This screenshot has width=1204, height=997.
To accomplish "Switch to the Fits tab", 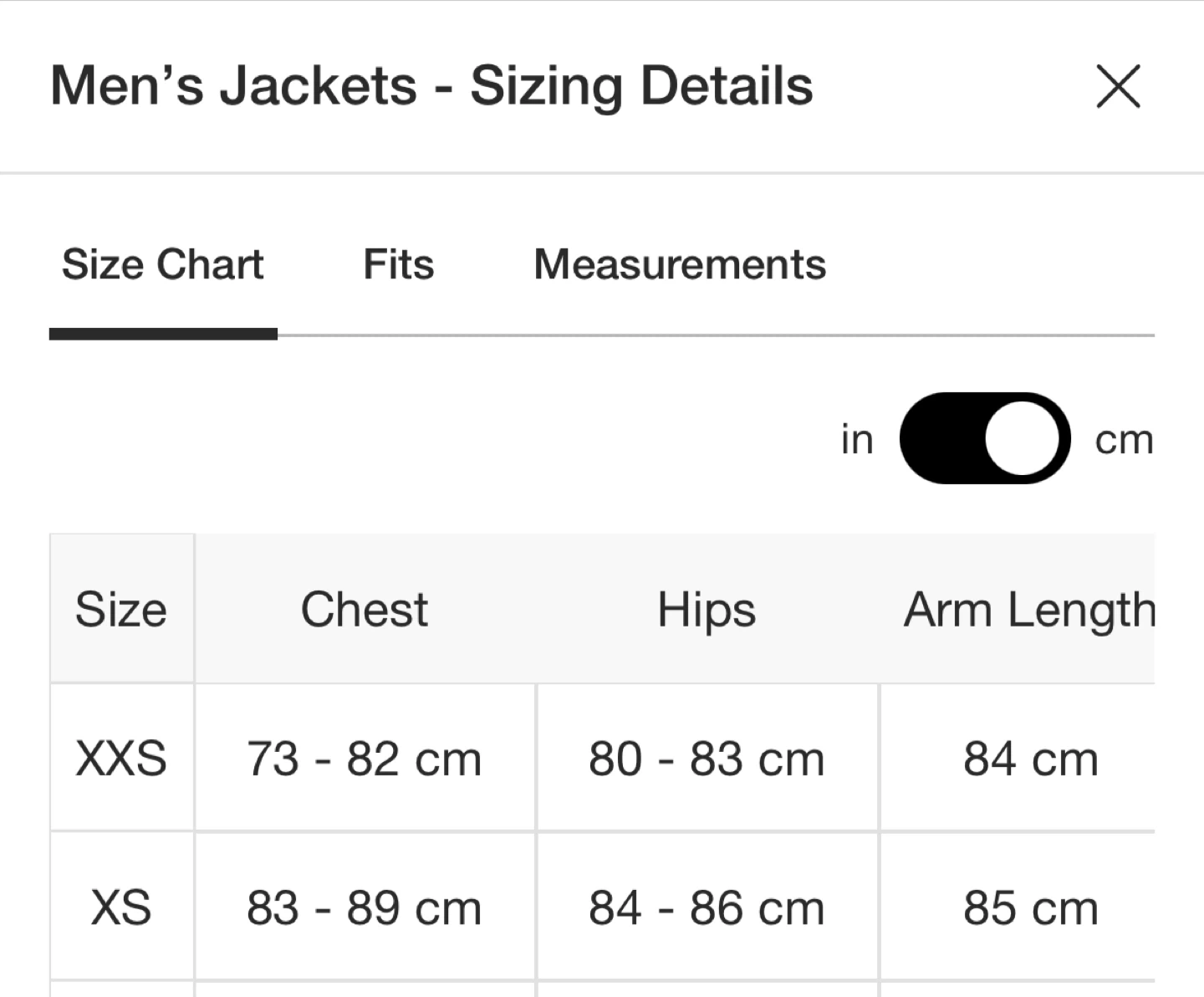I will click(399, 265).
